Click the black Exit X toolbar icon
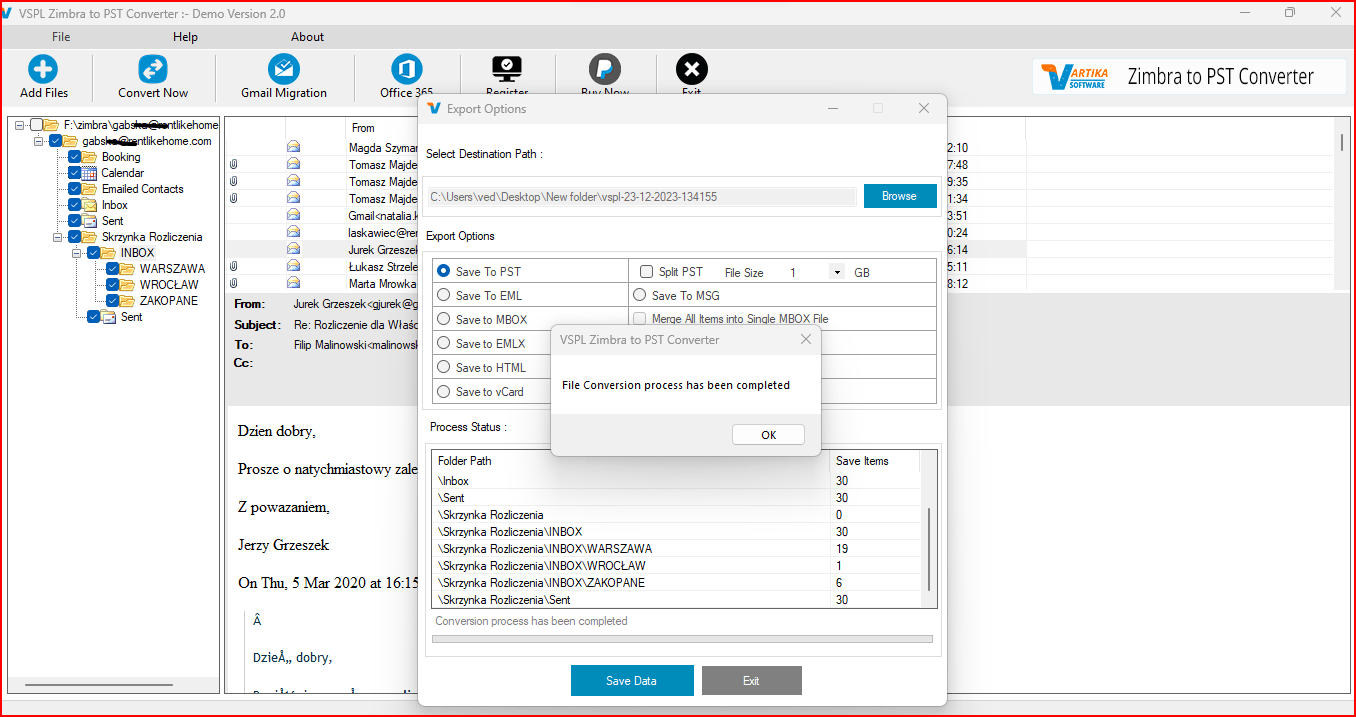This screenshot has height=717, width=1356. (691, 69)
